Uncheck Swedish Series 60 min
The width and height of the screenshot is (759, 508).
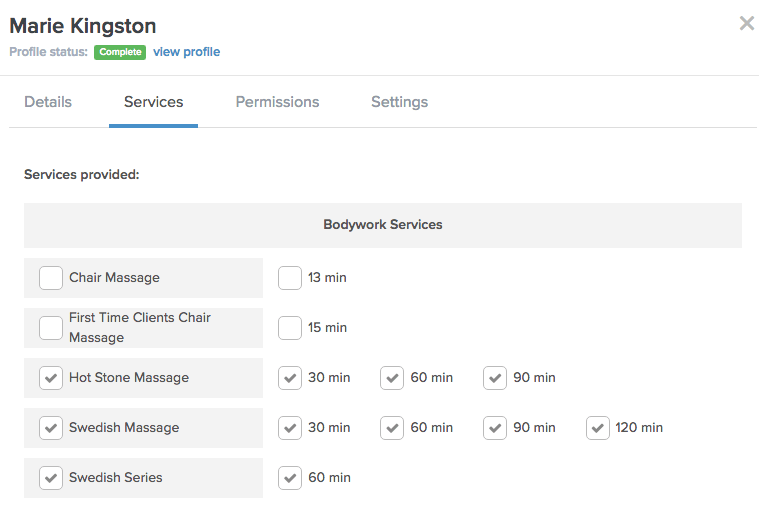(x=290, y=478)
